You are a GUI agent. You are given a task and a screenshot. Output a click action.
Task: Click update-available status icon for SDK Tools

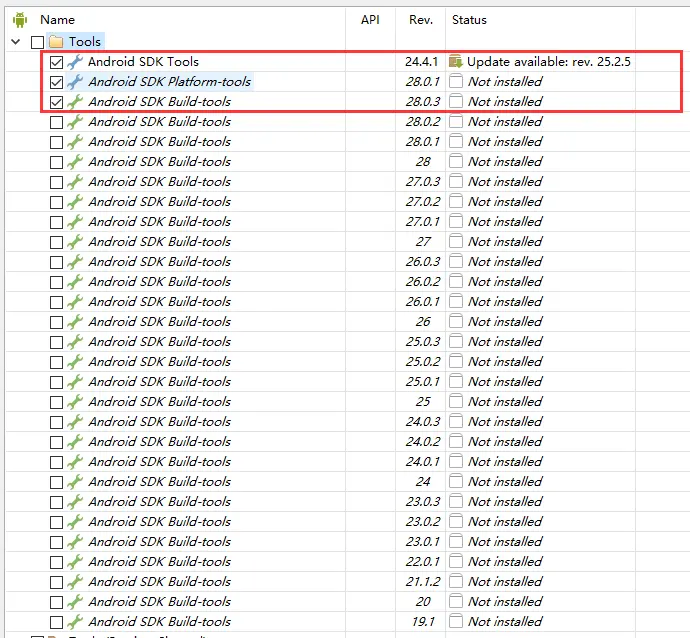point(456,62)
